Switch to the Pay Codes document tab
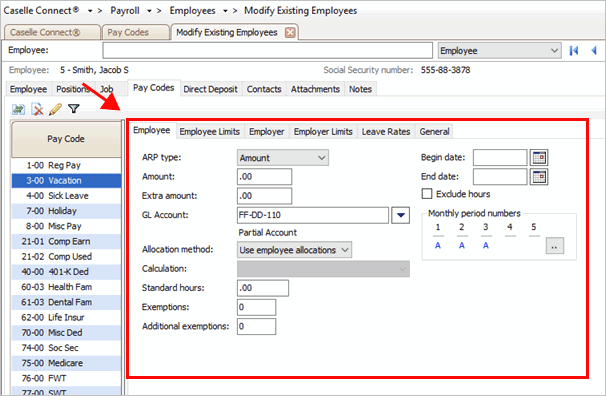 click(x=136, y=32)
